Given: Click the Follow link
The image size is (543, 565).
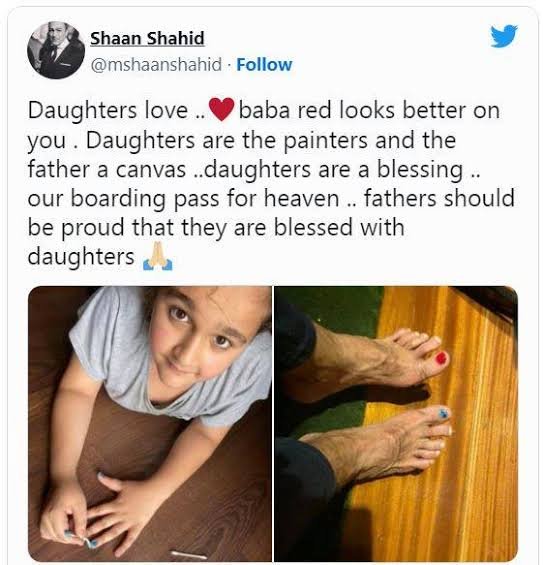Looking at the screenshot, I should (x=264, y=65).
